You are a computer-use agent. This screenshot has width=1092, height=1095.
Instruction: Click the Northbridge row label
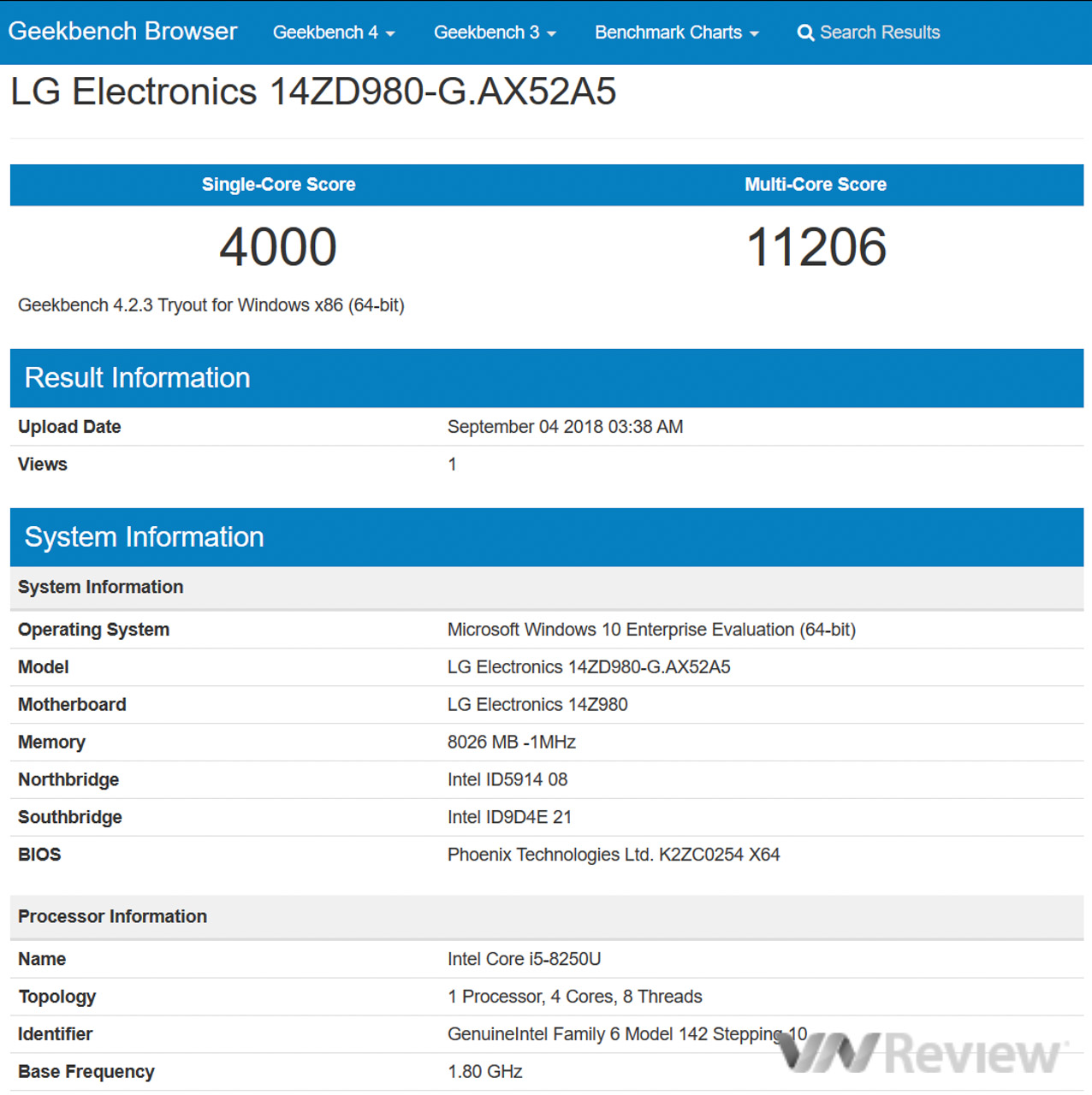coord(68,780)
